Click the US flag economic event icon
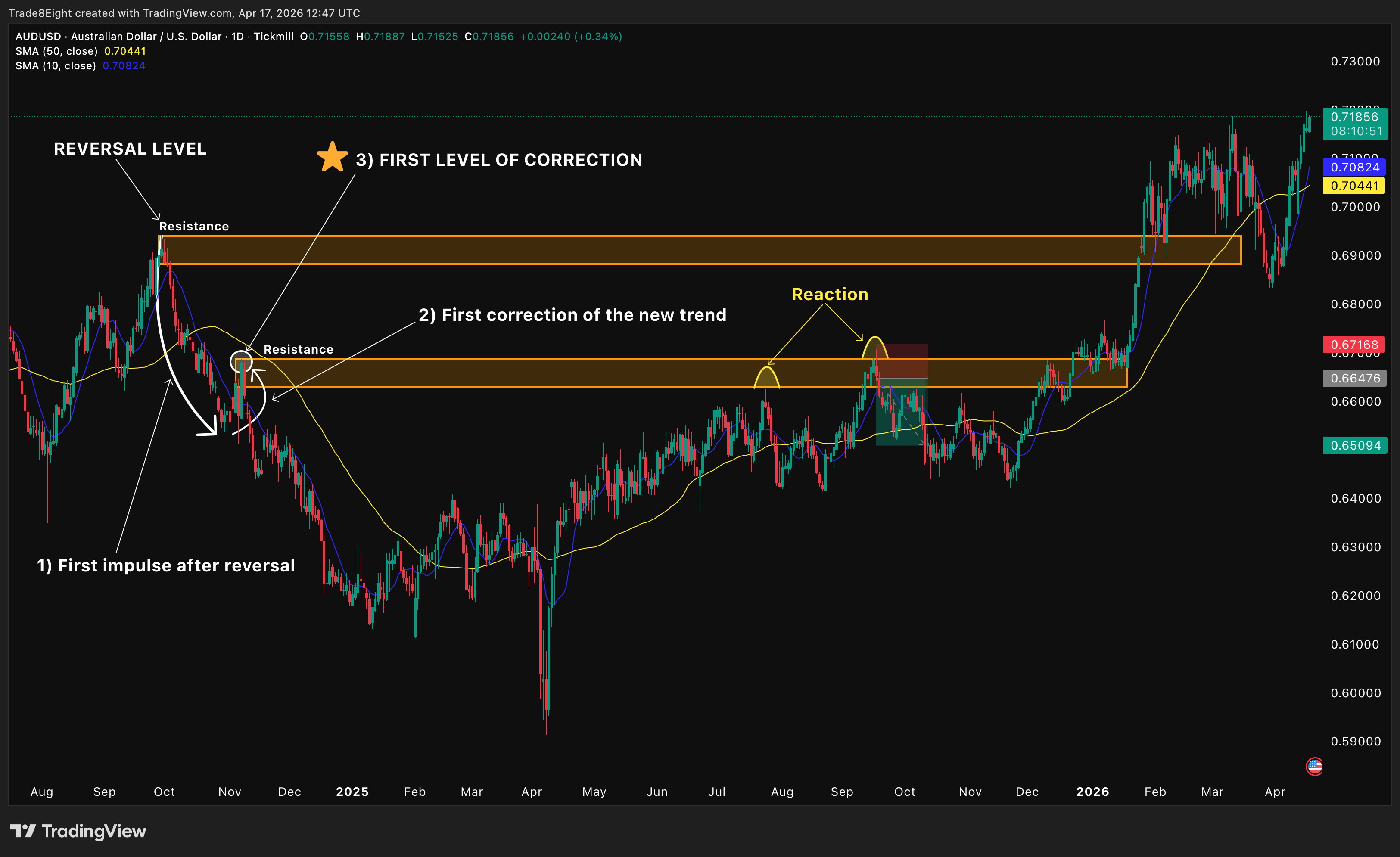Screen dimensions: 1400x857 pyautogui.click(x=1314, y=766)
